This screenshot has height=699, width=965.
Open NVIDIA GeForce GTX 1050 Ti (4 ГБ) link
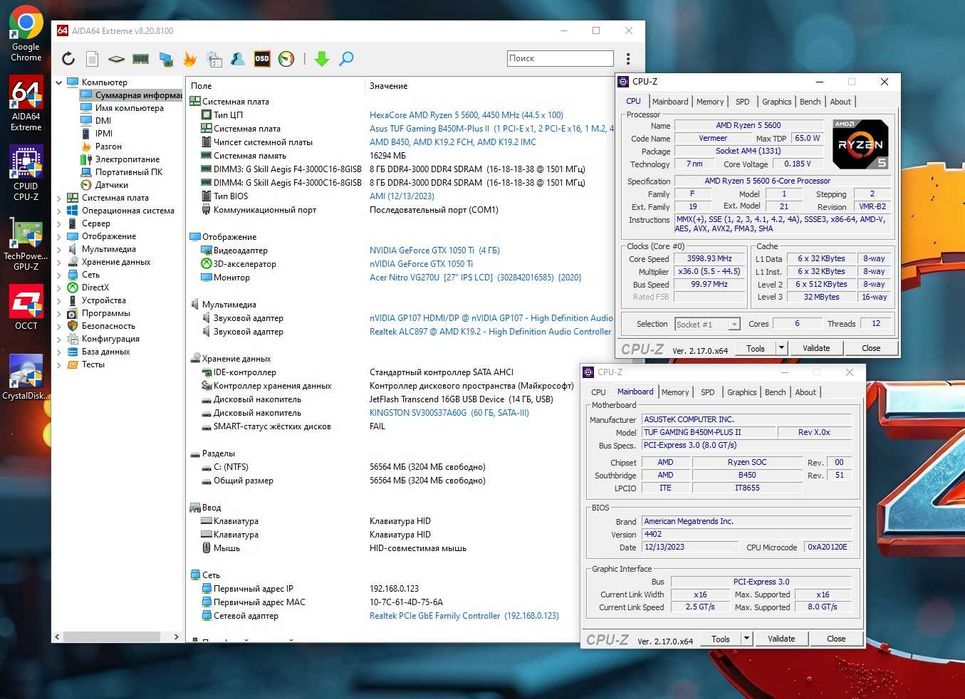coord(434,250)
